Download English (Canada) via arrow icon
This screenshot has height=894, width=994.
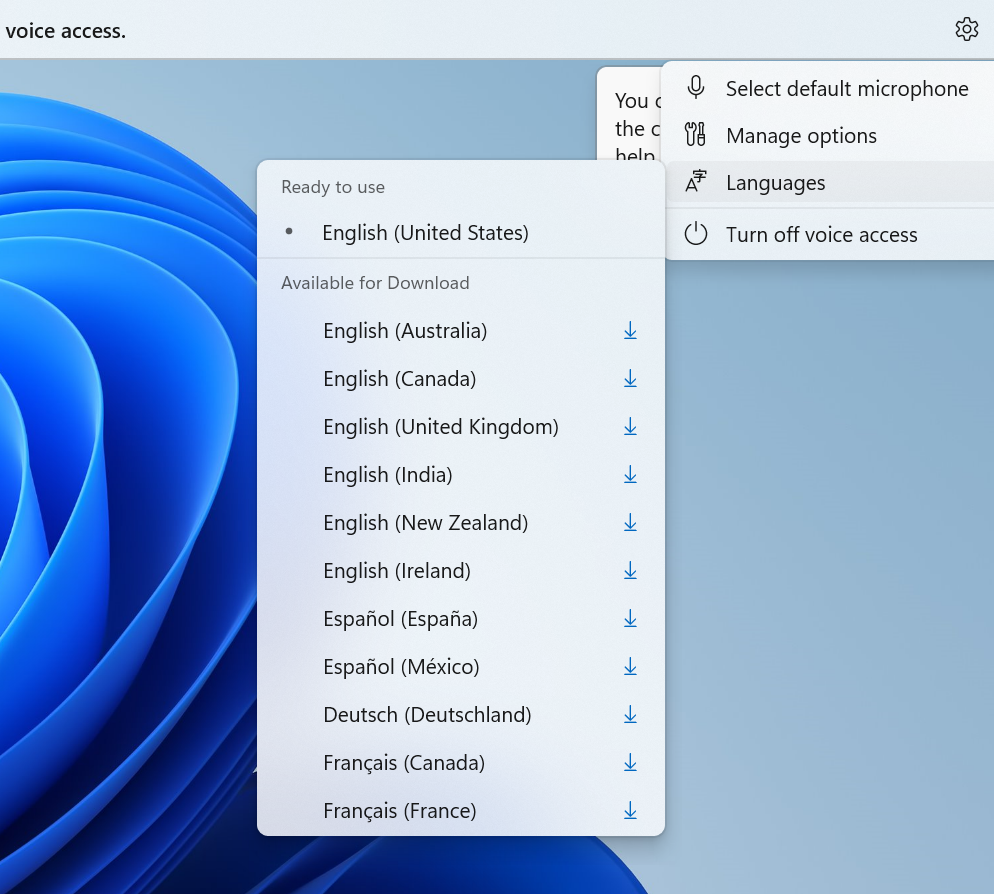pos(629,379)
